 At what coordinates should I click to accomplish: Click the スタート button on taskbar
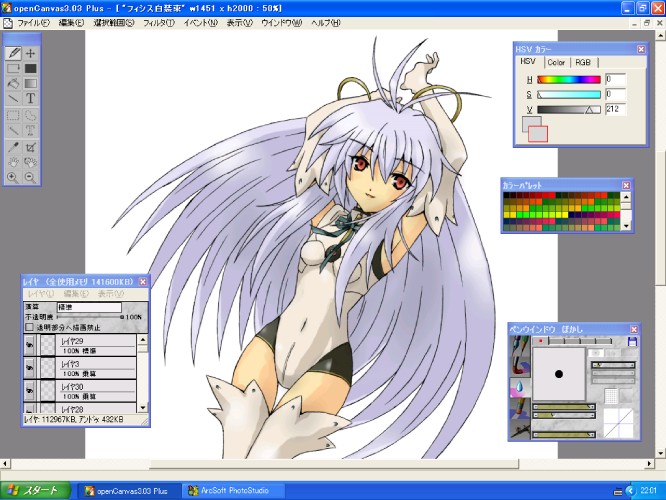(35, 491)
